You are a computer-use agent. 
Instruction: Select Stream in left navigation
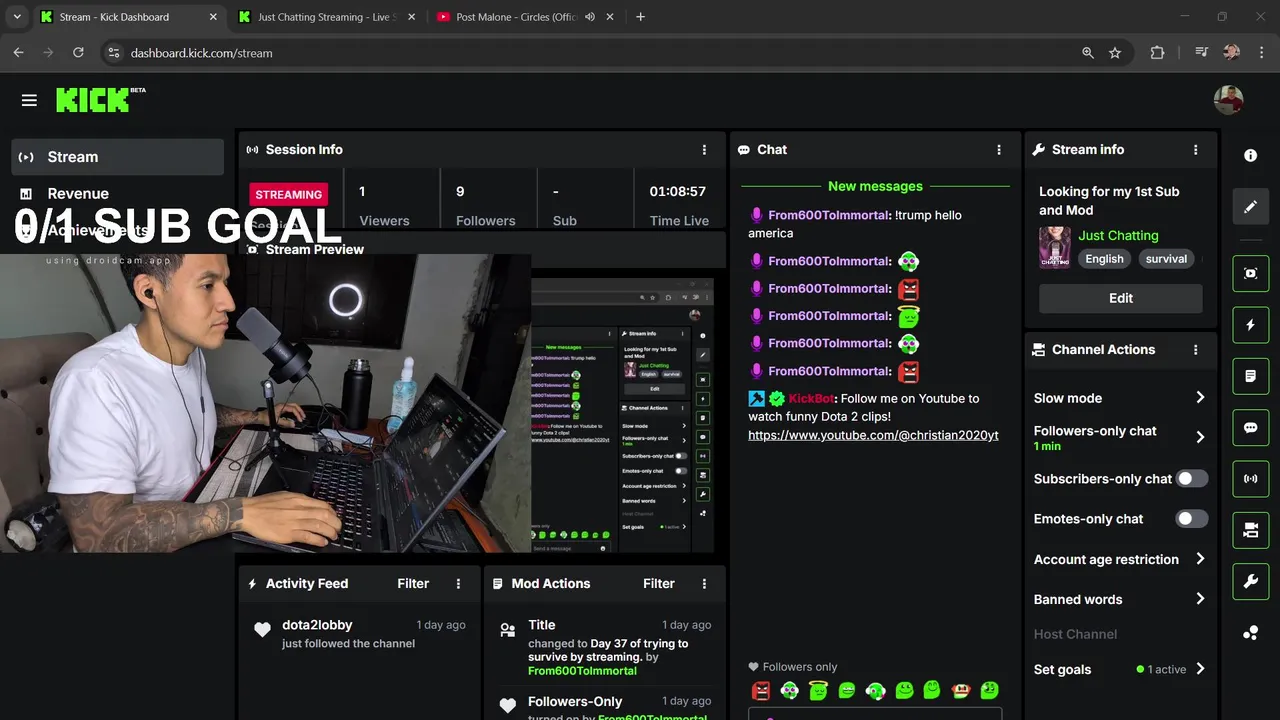click(117, 157)
